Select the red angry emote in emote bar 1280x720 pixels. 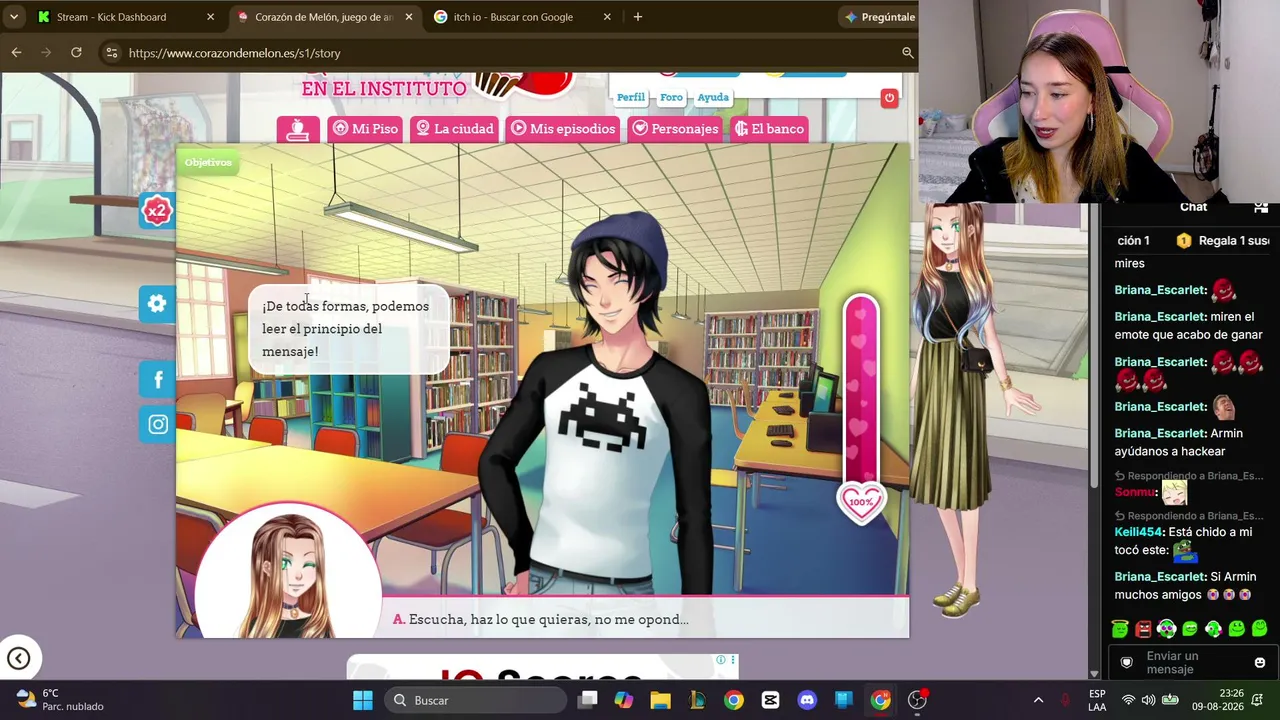[x=1143, y=629]
